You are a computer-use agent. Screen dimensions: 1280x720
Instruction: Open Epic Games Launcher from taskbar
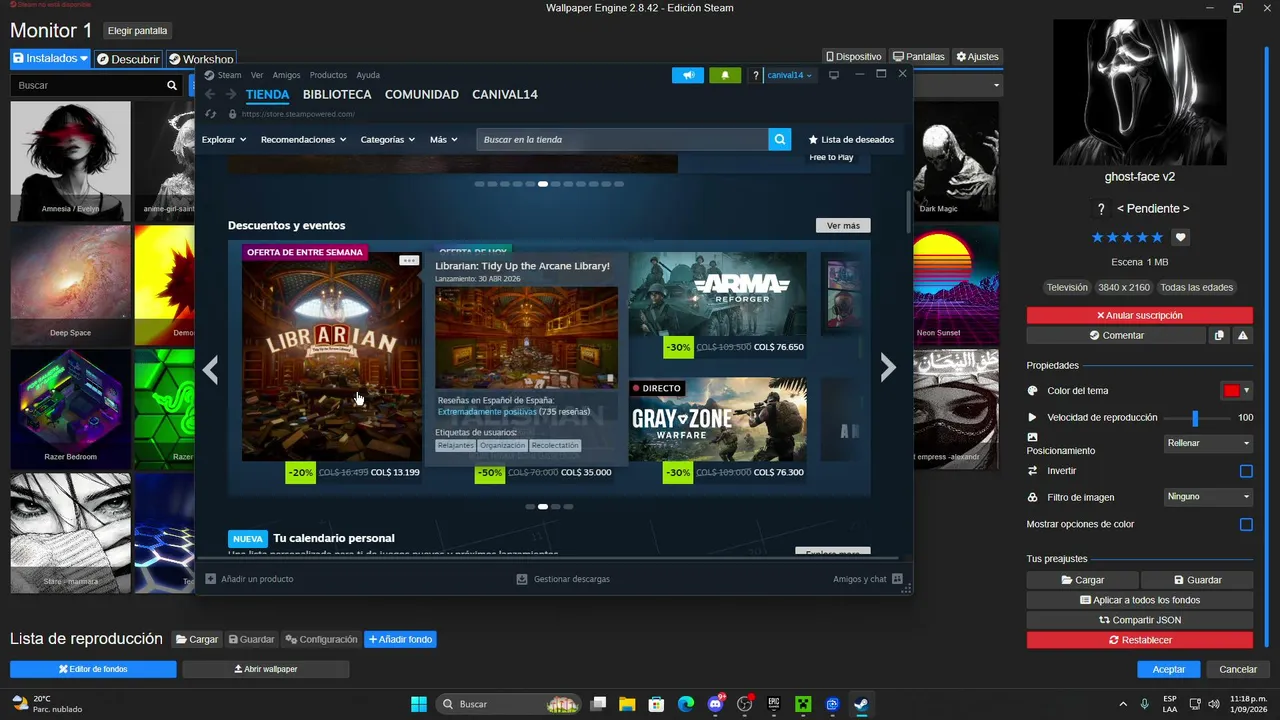(x=773, y=704)
